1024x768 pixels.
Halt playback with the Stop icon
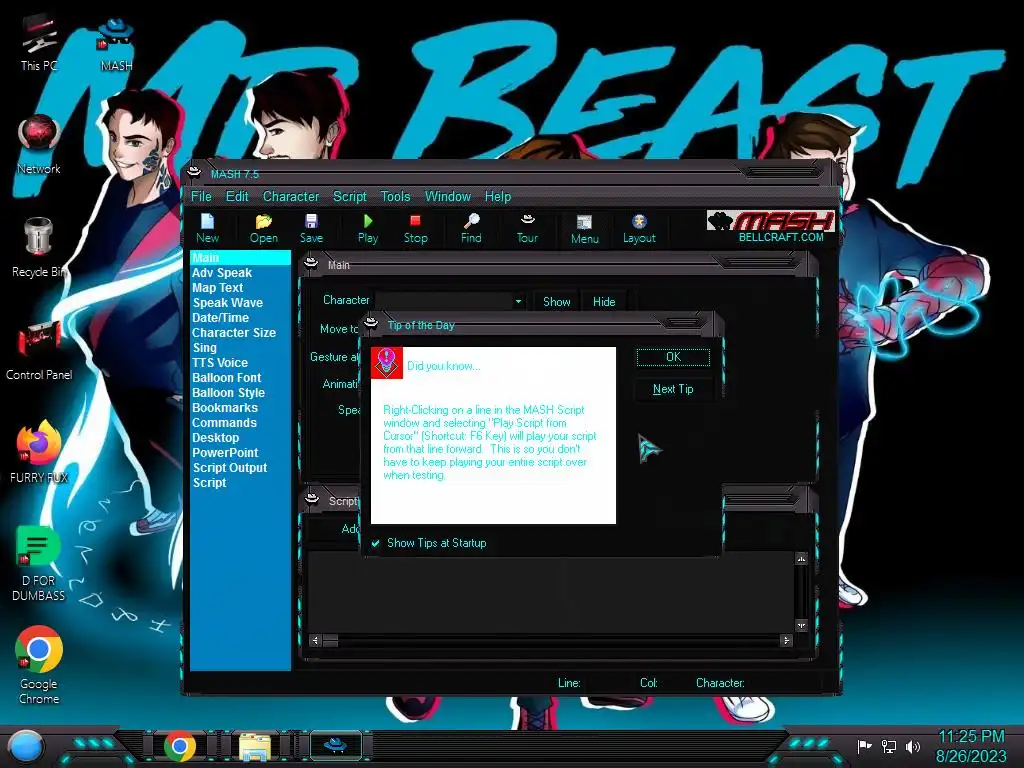click(x=415, y=229)
